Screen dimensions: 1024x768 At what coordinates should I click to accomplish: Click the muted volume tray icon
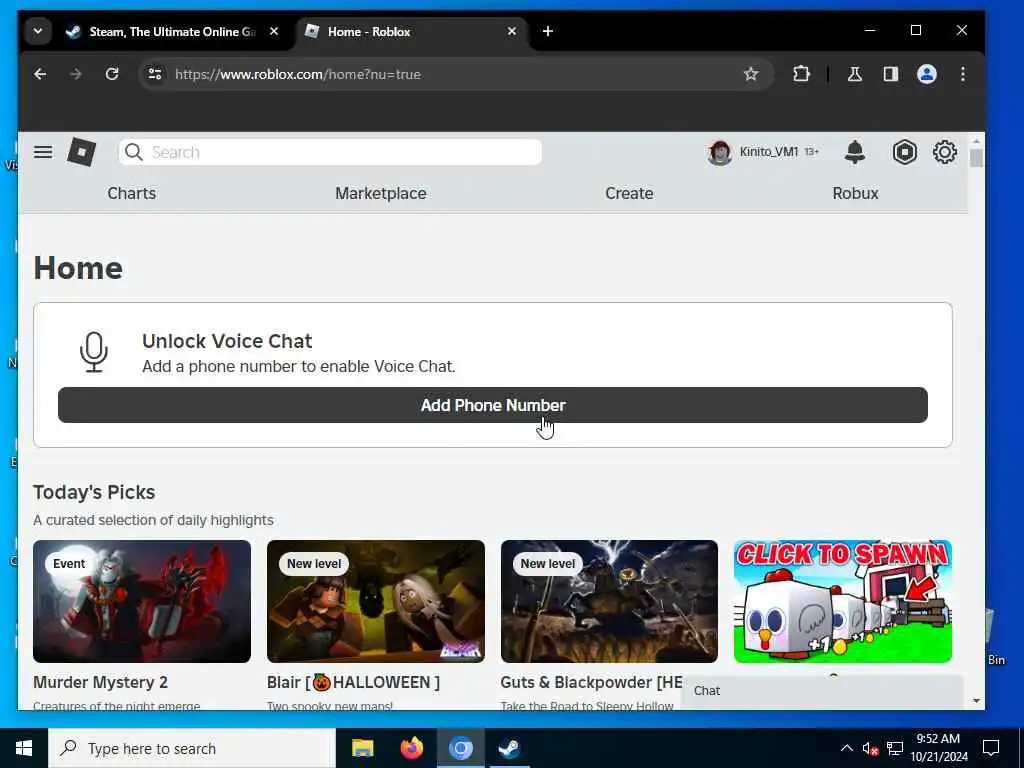[x=870, y=748]
